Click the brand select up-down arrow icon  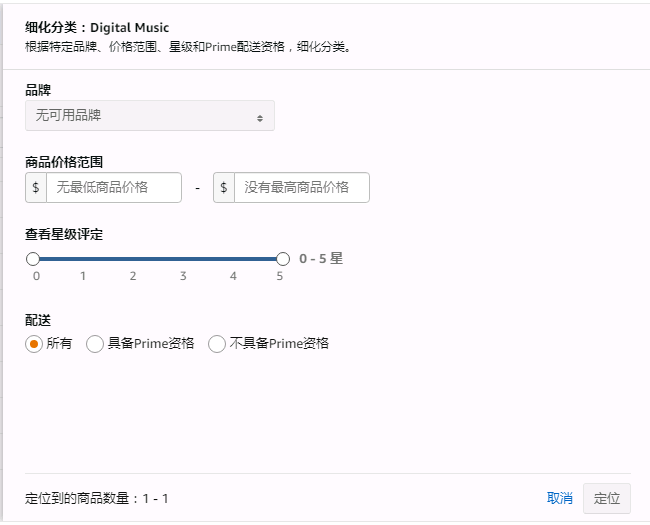coord(260,119)
